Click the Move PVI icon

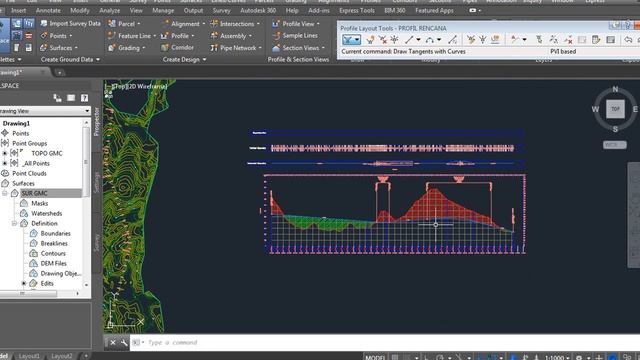[394, 40]
